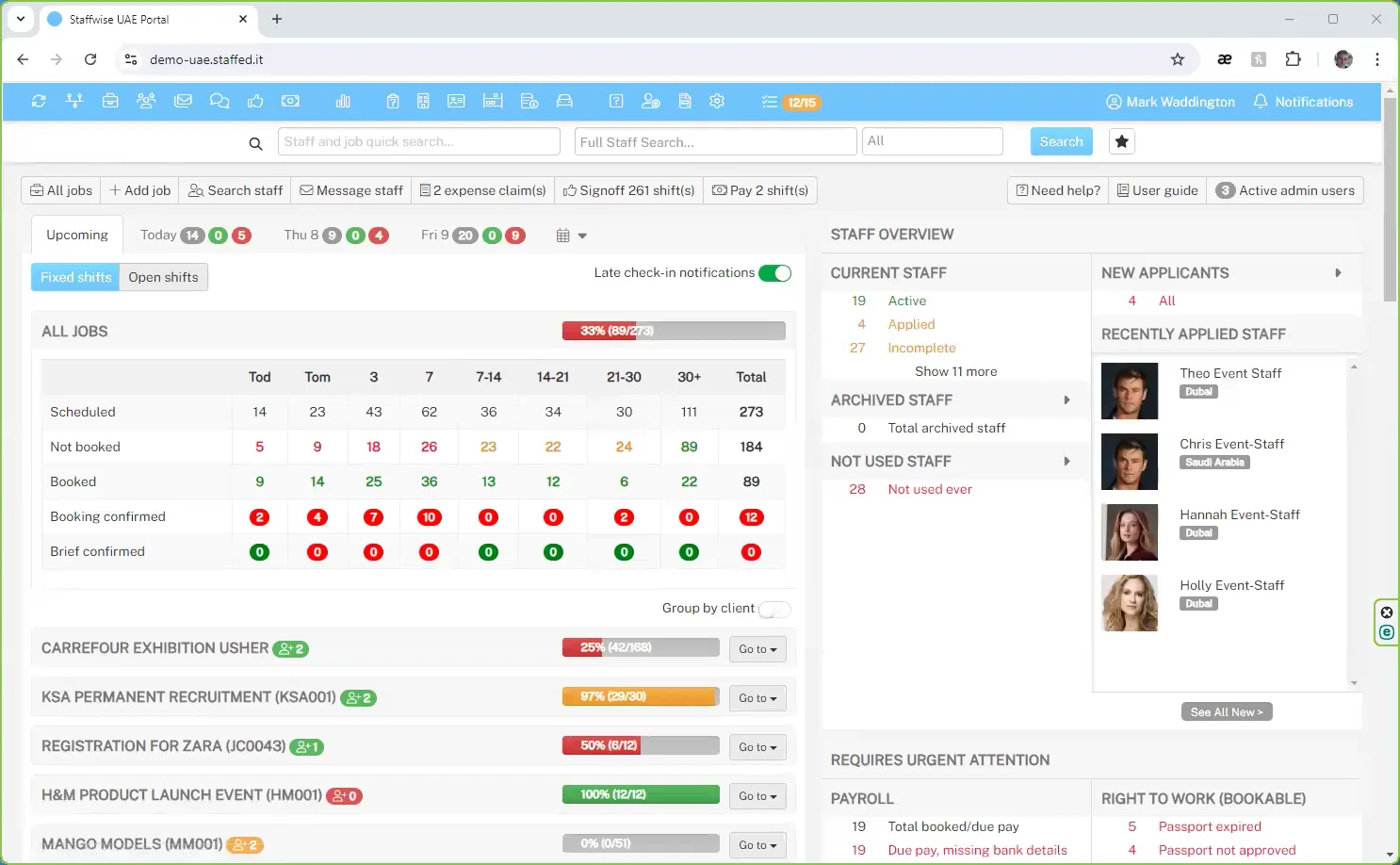Open Go to dropdown for Carrefour Exhibition Usher

coord(757,649)
